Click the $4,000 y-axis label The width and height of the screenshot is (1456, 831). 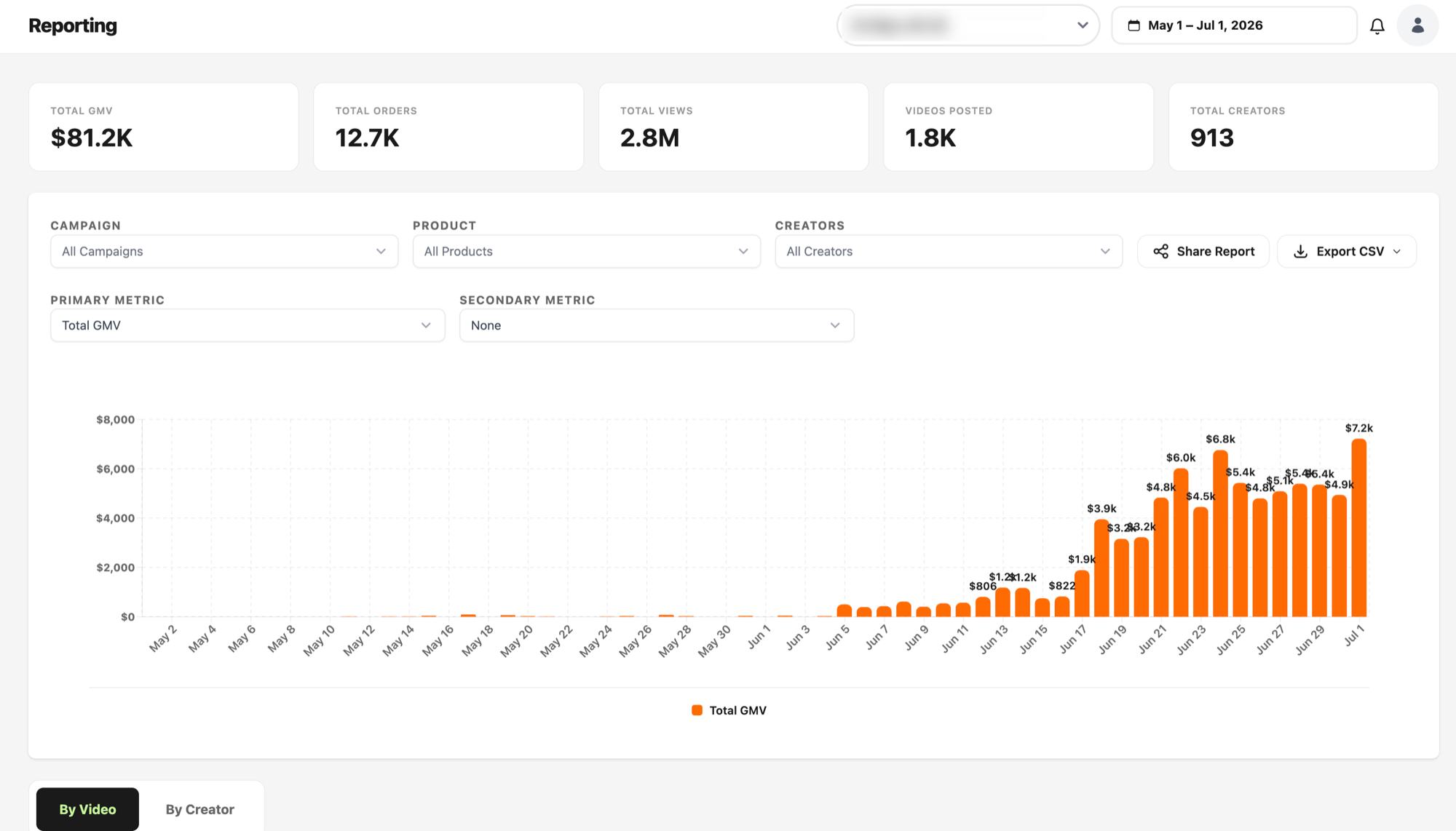(x=115, y=518)
